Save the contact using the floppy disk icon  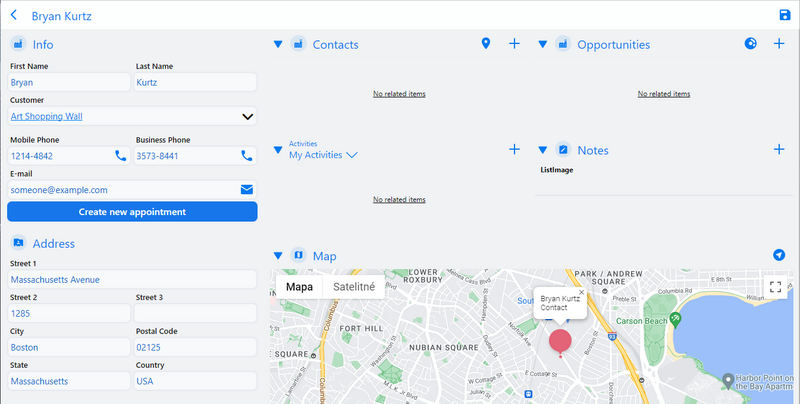click(x=784, y=15)
